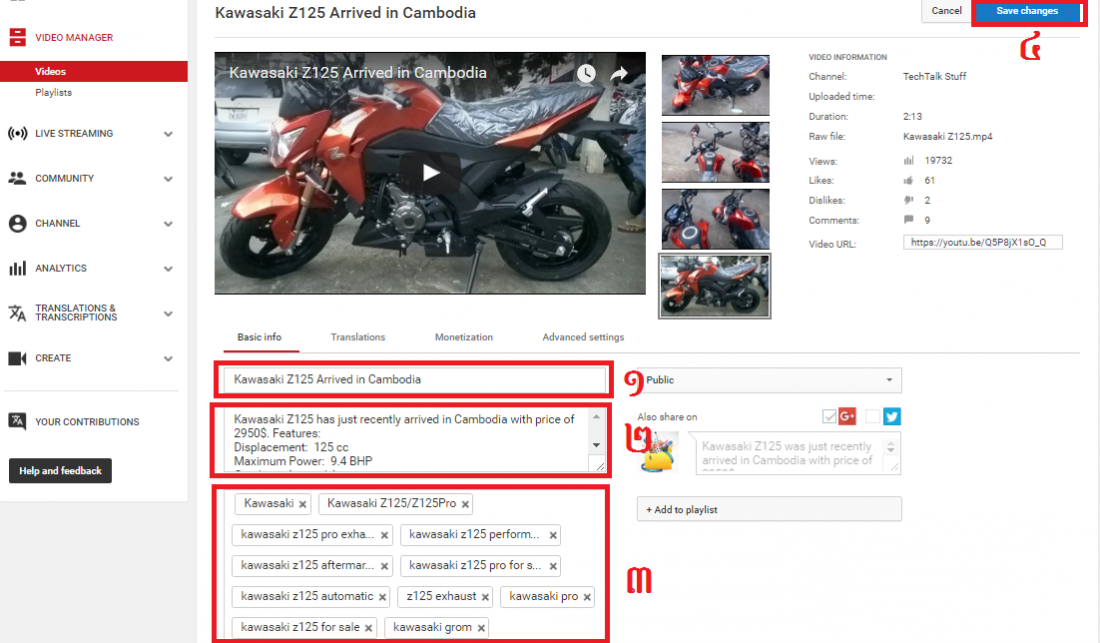The width and height of the screenshot is (1100, 643).
Task: Select the third thumbnail option
Action: click(x=716, y=219)
